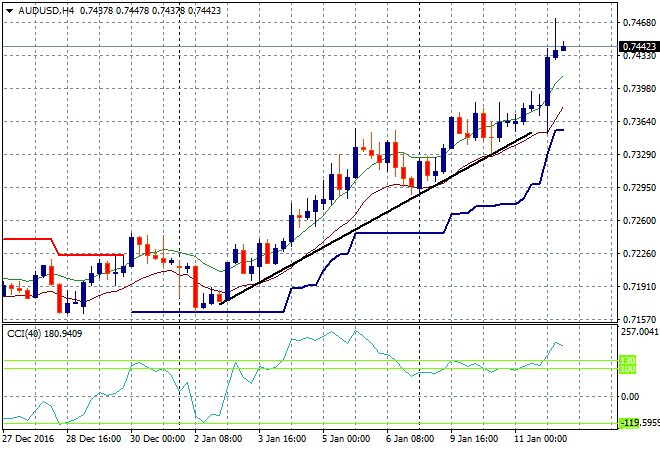Viewport: 660px width, 450px height.
Task: Click the 2 Jan 08:00 time label
Action: point(218,439)
